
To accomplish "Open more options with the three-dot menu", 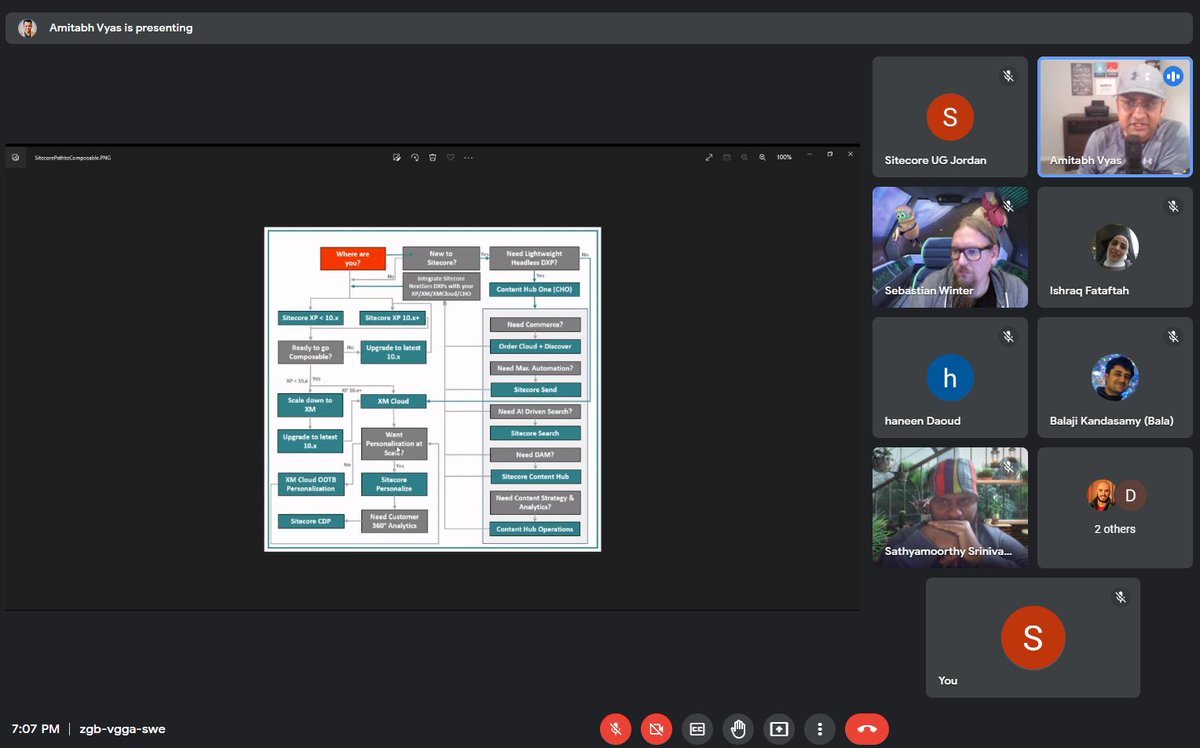I will tap(819, 728).
